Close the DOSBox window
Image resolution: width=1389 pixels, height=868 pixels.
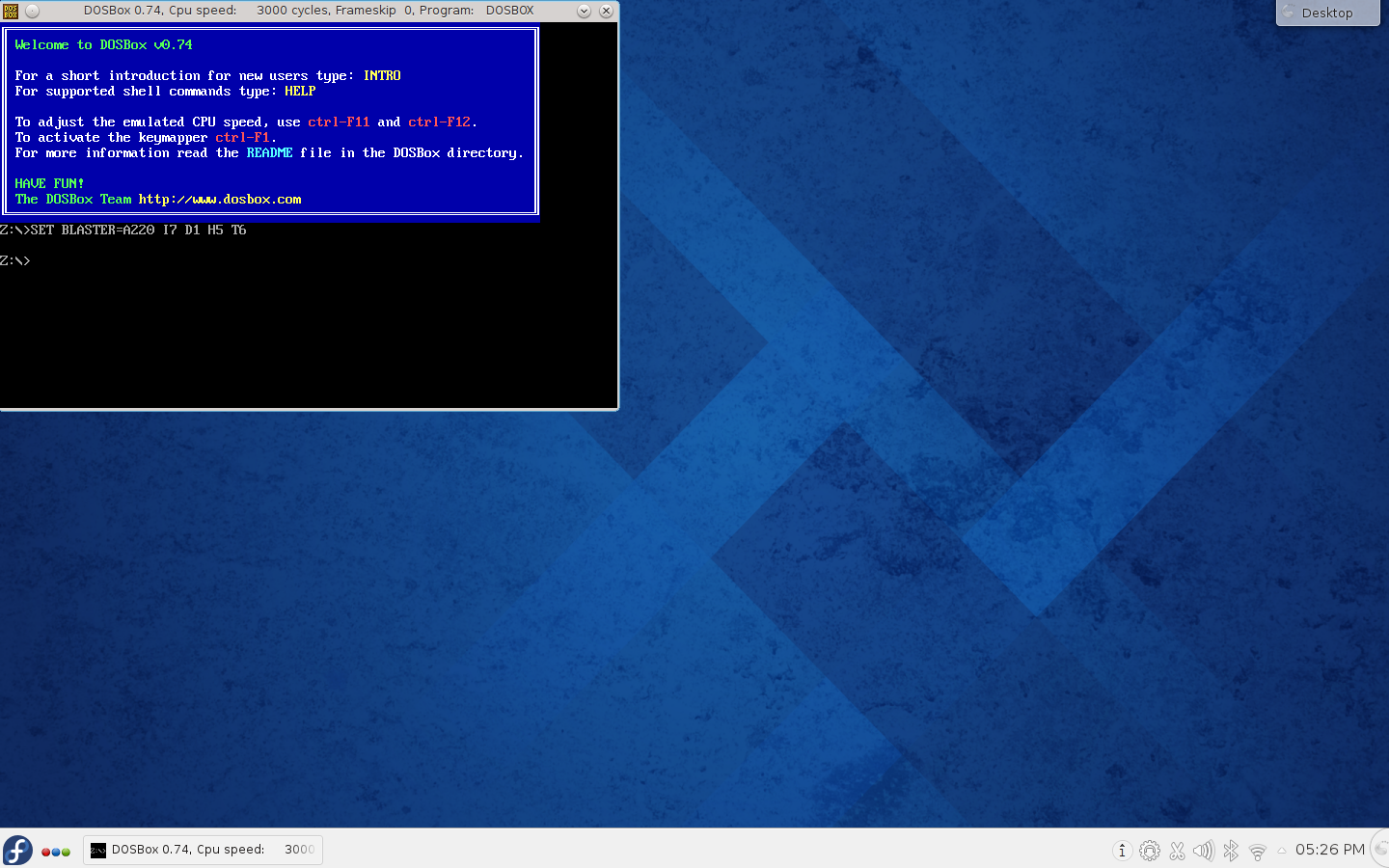click(x=606, y=11)
